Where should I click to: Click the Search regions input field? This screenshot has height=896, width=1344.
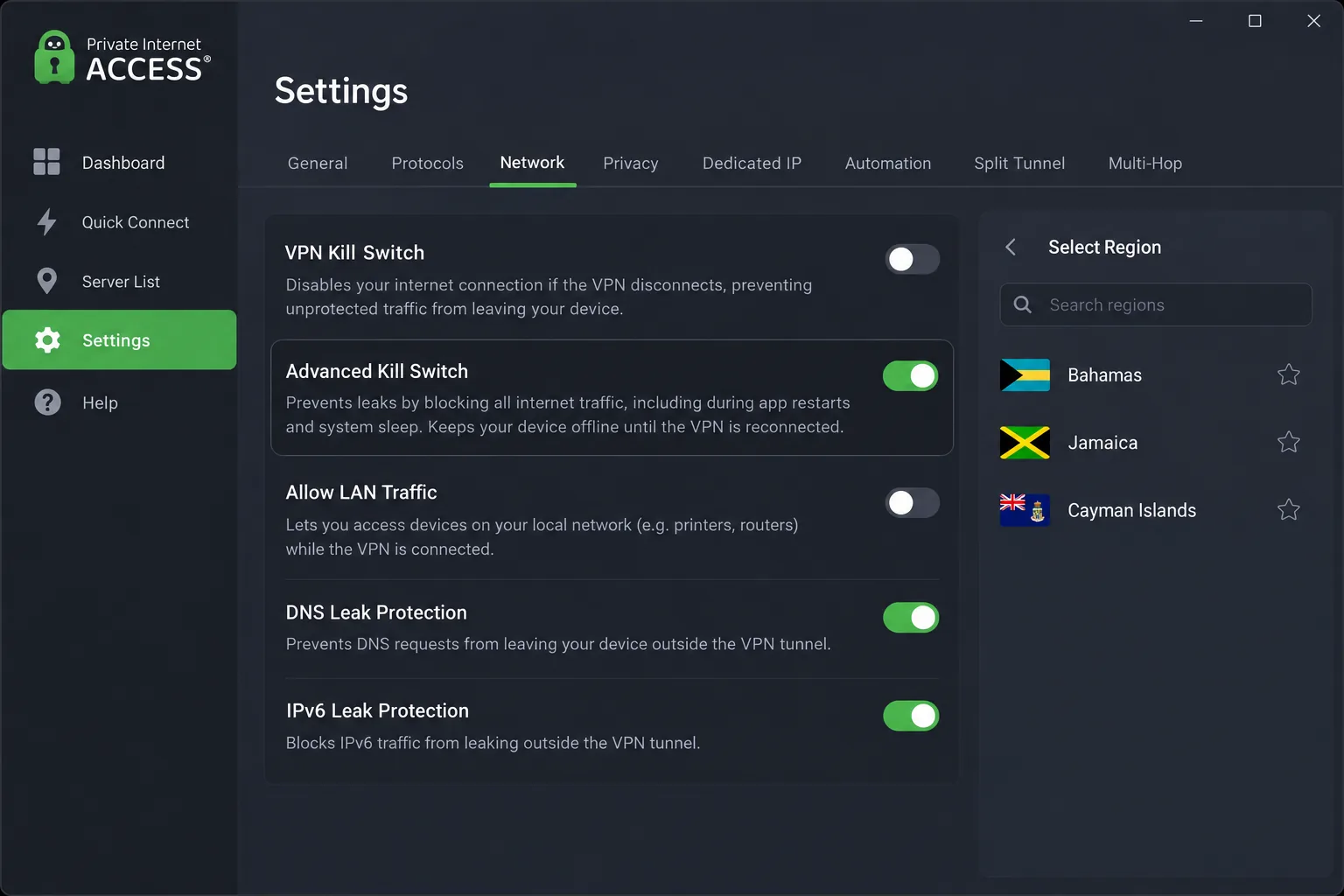point(1155,304)
